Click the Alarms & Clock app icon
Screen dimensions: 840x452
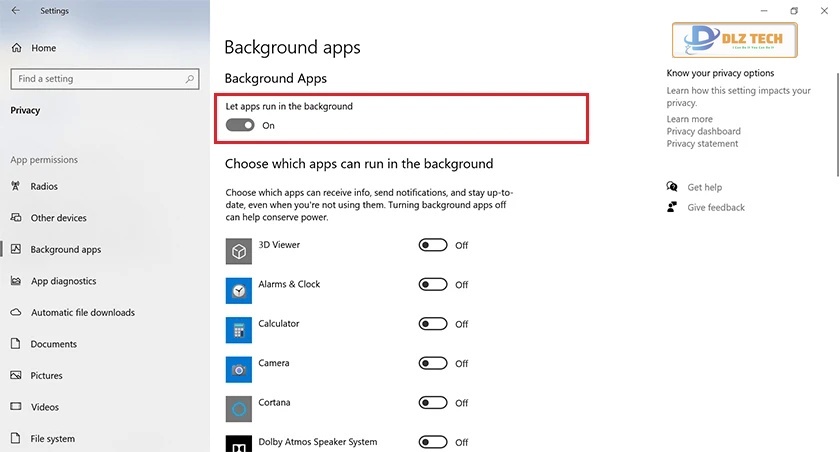(x=238, y=290)
